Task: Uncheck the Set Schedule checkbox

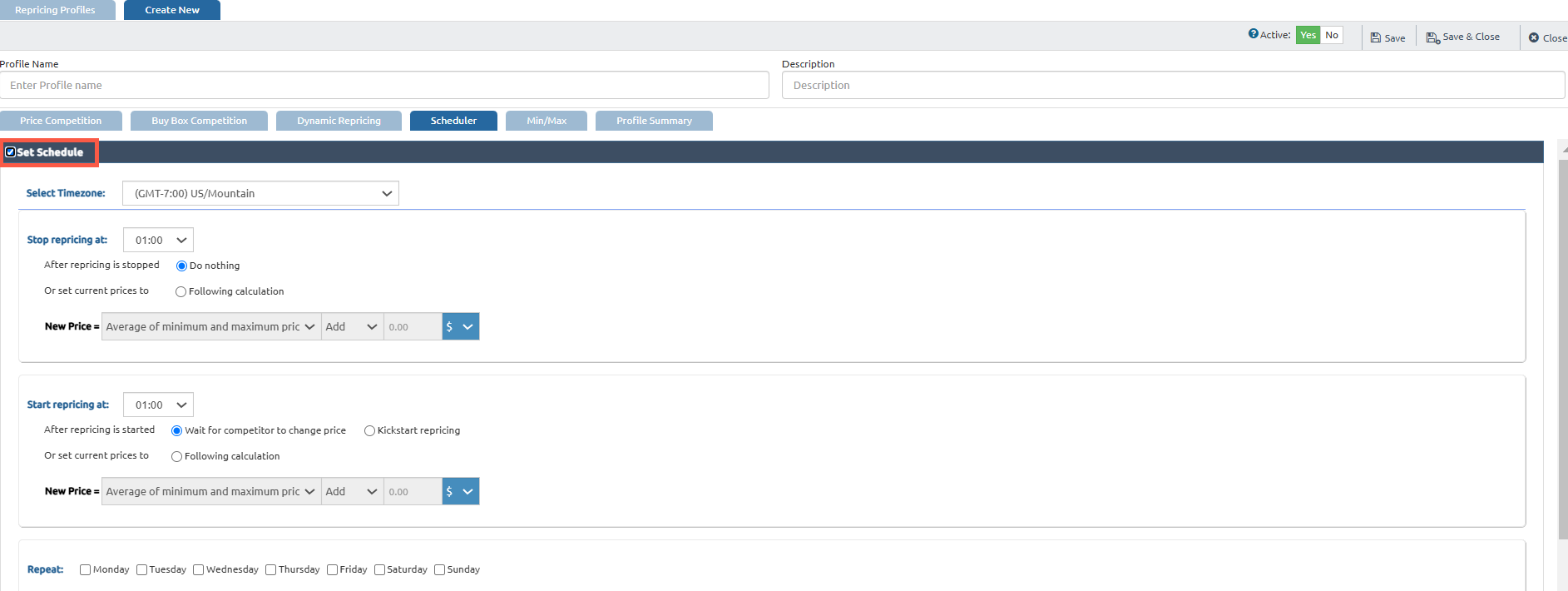Action: point(11,152)
